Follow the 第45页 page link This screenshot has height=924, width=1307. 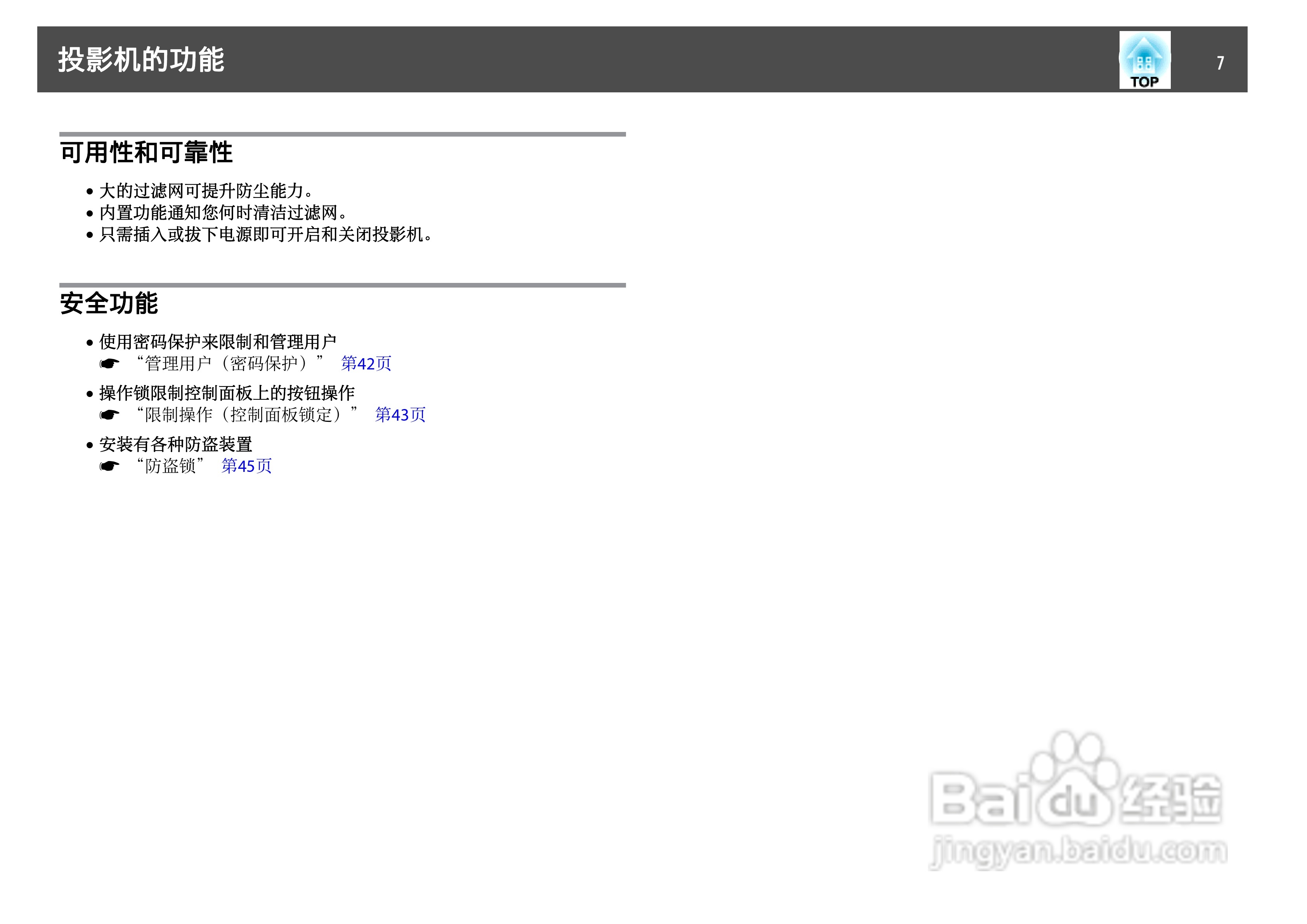click(246, 466)
